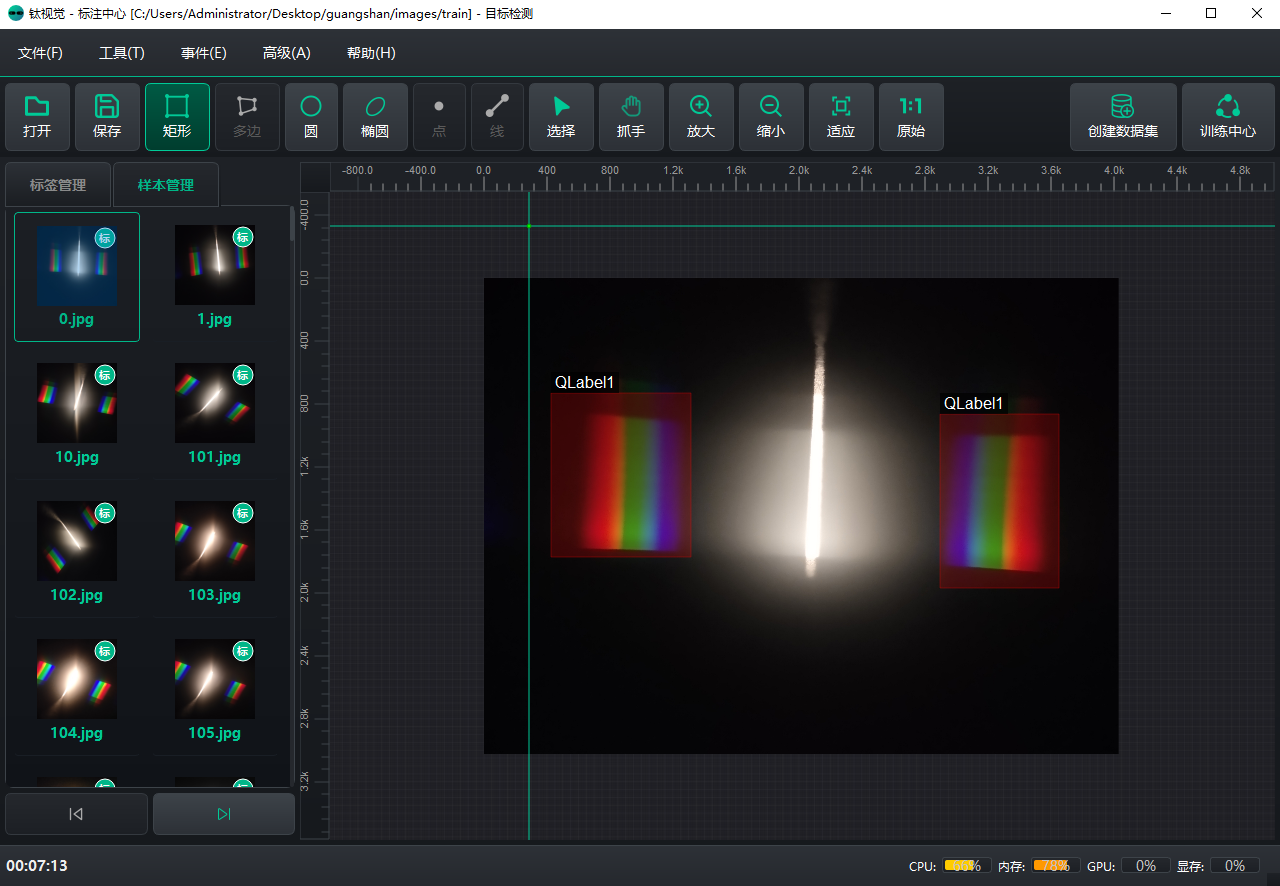Select the 104.jpg thumbnail
Image resolution: width=1280 pixels, height=886 pixels.
(77, 679)
